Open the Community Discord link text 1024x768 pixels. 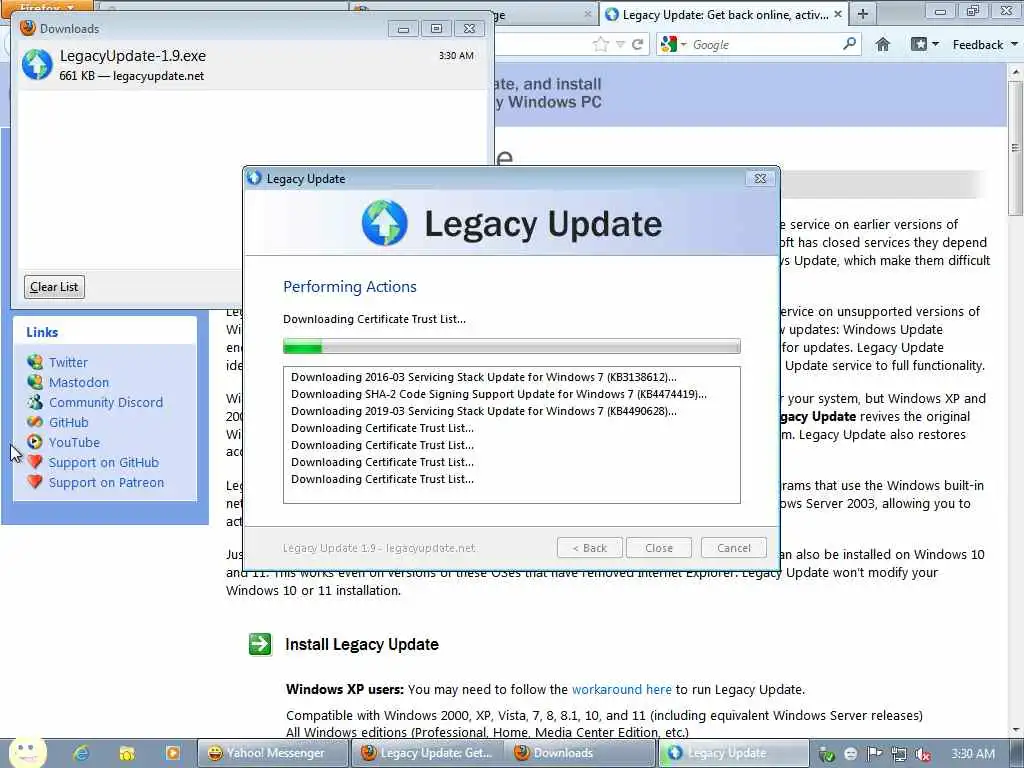pos(106,402)
